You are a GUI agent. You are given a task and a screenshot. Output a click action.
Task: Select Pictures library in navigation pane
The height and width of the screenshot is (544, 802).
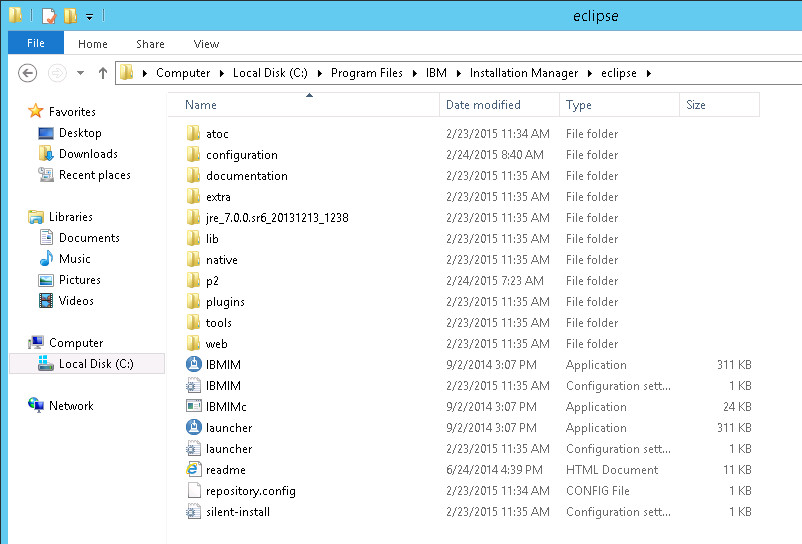point(79,280)
